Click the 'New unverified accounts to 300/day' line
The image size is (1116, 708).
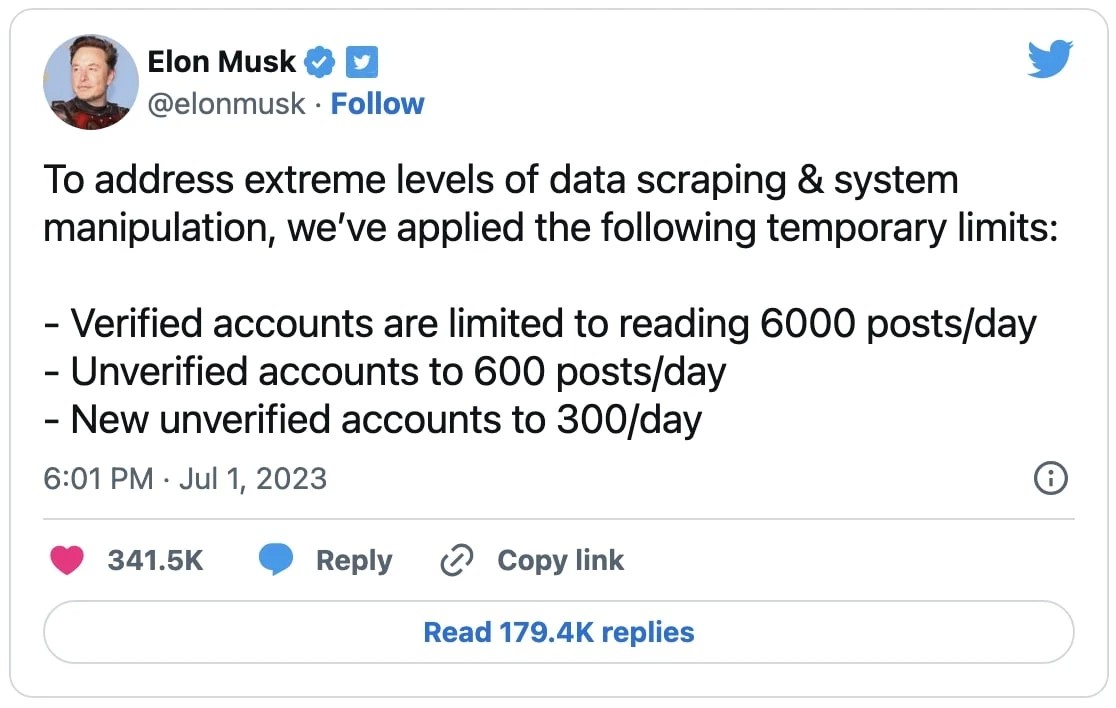click(373, 419)
